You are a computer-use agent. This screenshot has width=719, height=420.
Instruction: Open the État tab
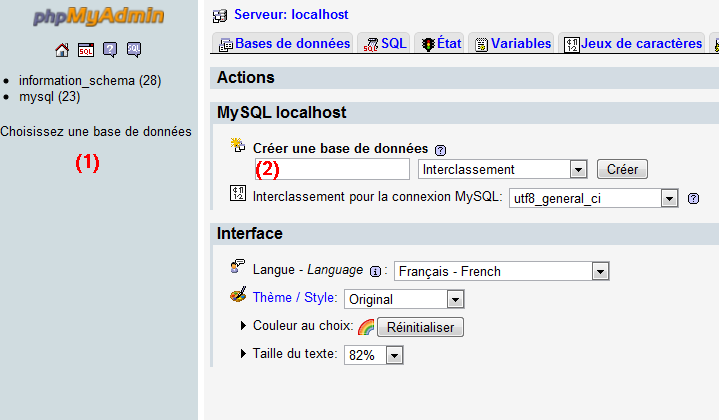click(441, 44)
